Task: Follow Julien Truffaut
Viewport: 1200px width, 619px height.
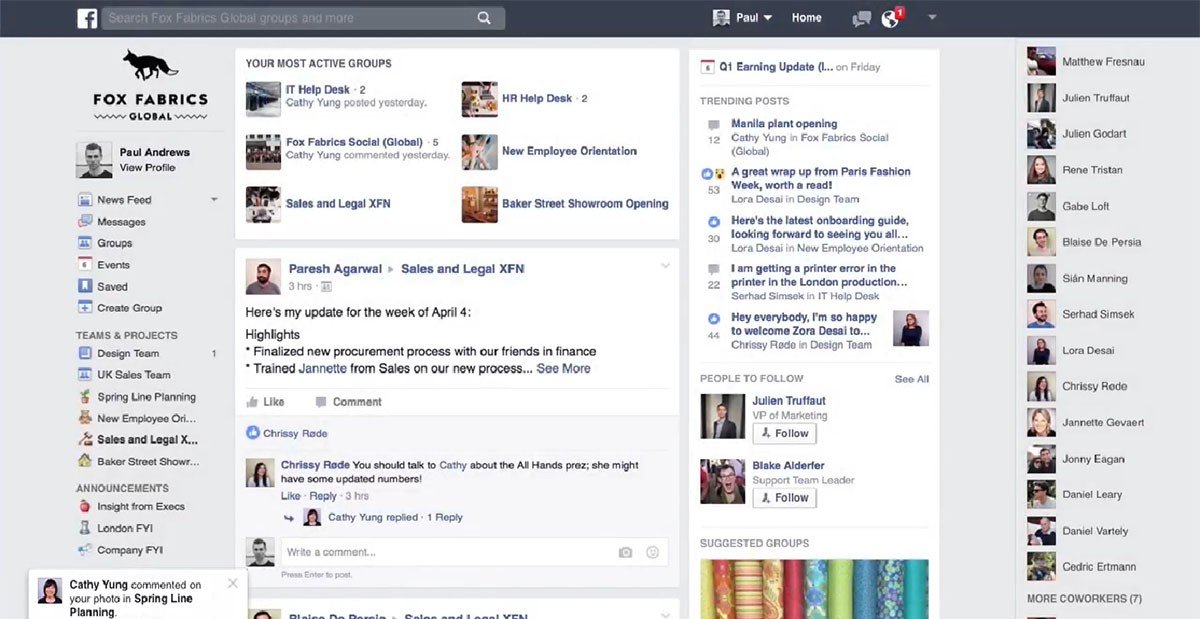Action: (784, 433)
